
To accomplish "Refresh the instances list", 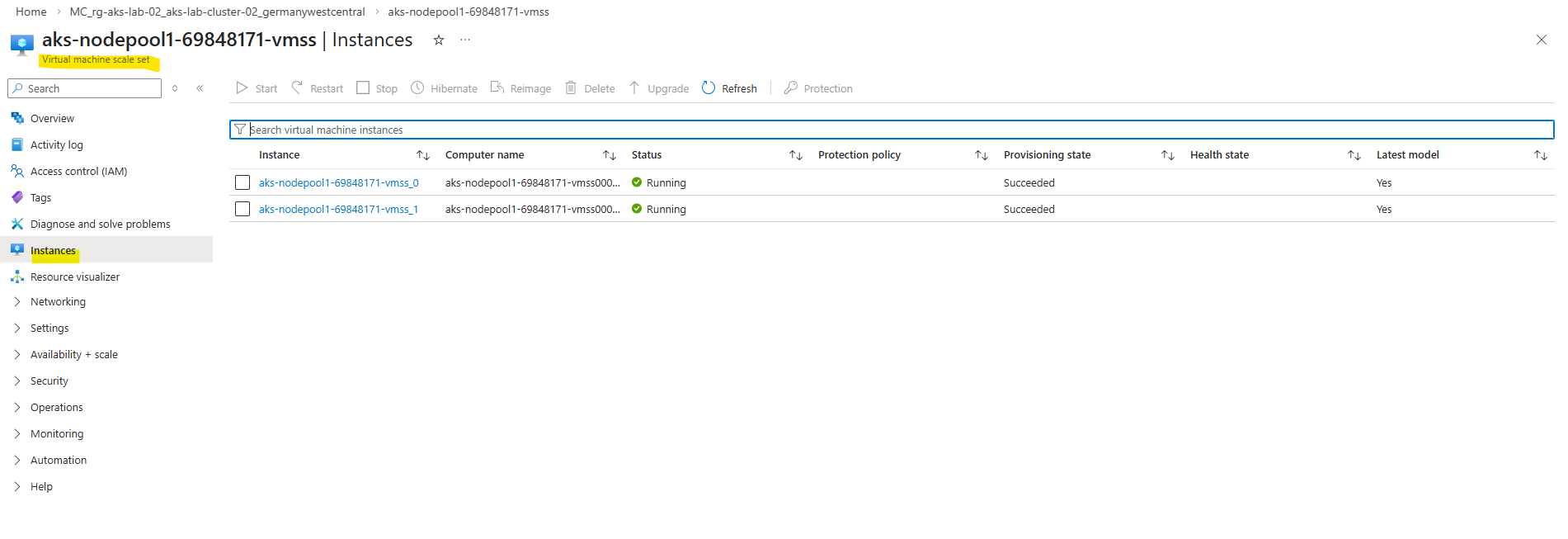I will pyautogui.click(x=729, y=88).
